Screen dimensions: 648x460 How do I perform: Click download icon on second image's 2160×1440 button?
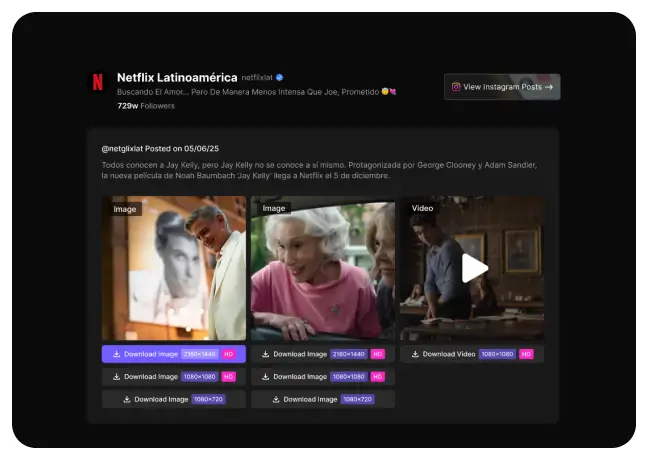tap(266, 354)
